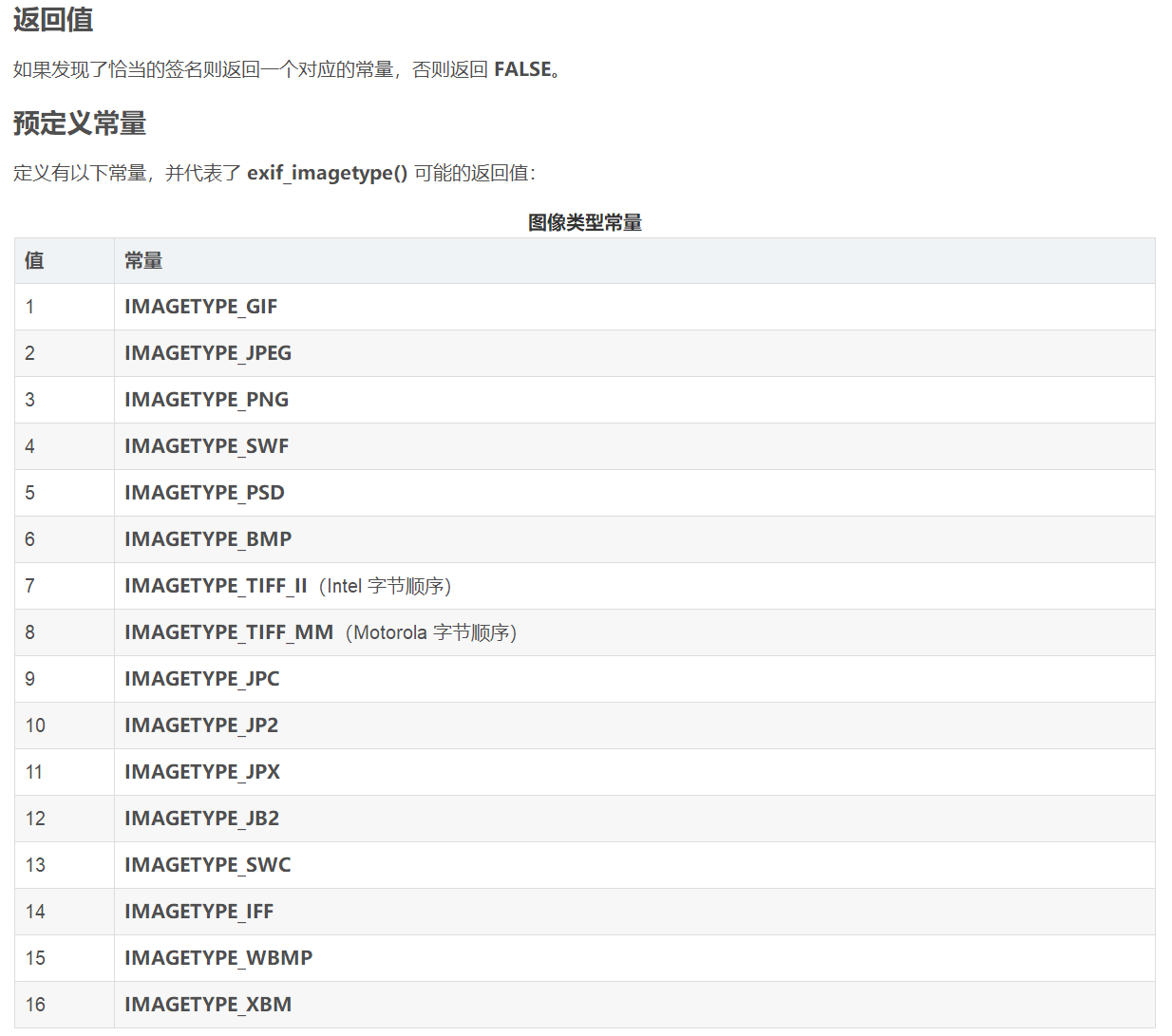1172x1036 pixels.
Task: Click value 1 in the GIF row
Action: [x=29, y=307]
